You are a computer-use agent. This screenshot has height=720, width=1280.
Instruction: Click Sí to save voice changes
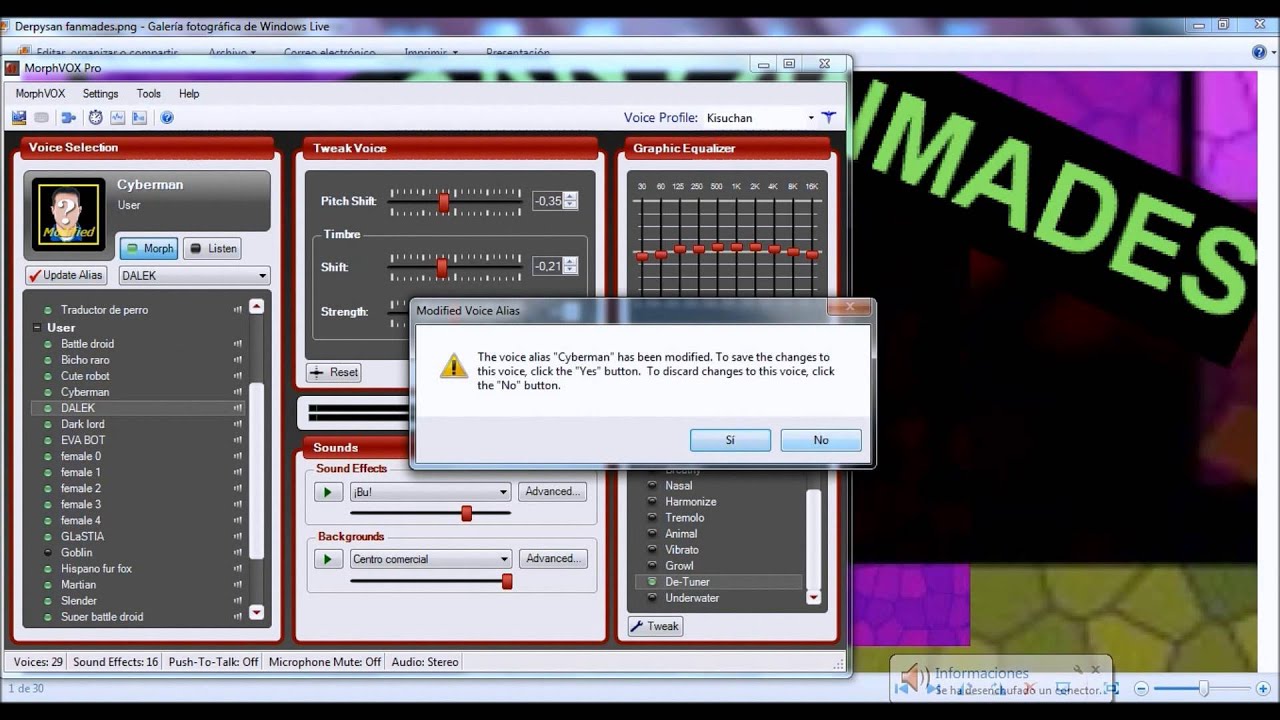click(x=730, y=440)
